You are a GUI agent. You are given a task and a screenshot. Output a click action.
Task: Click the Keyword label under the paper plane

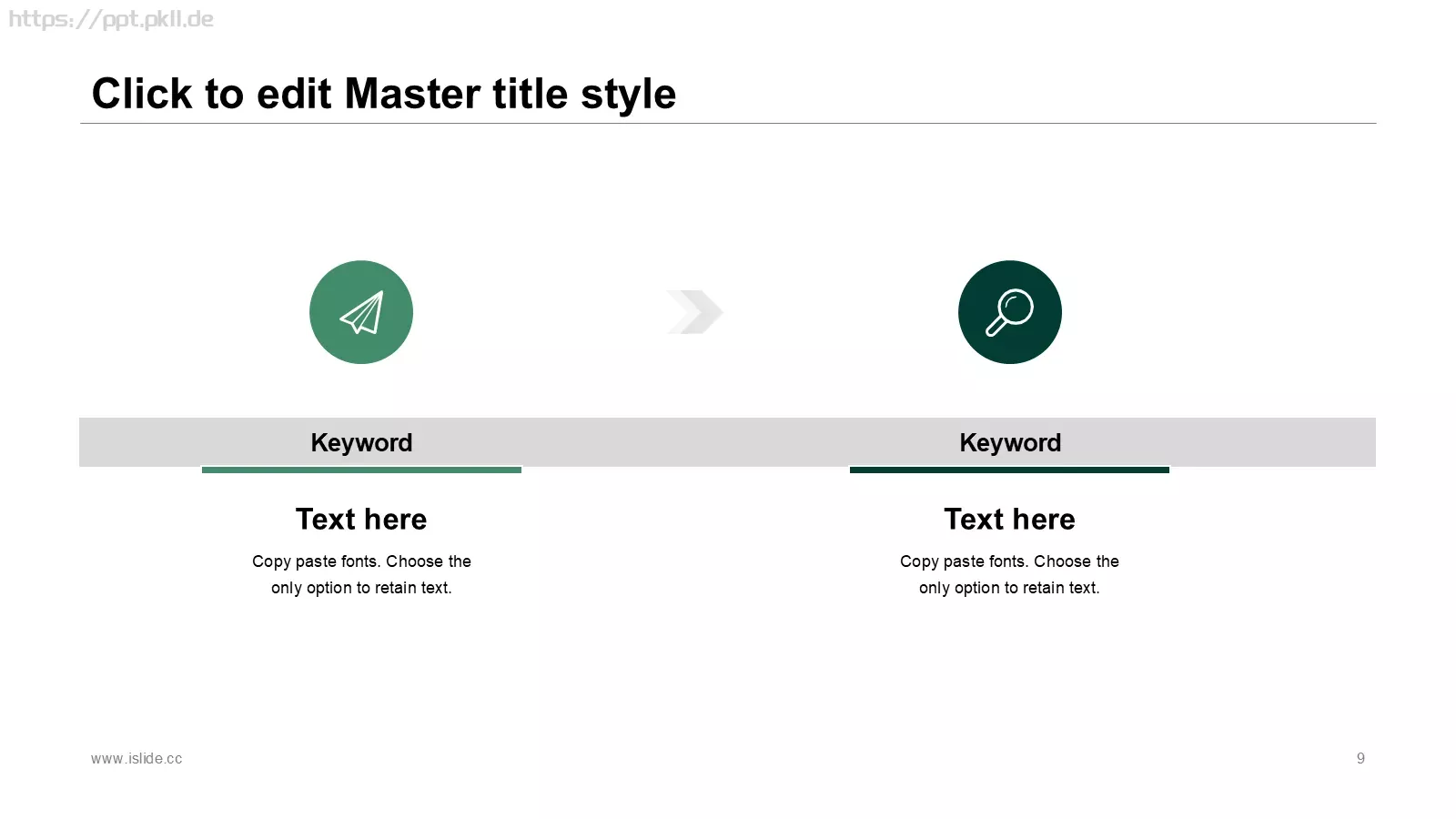(x=361, y=442)
